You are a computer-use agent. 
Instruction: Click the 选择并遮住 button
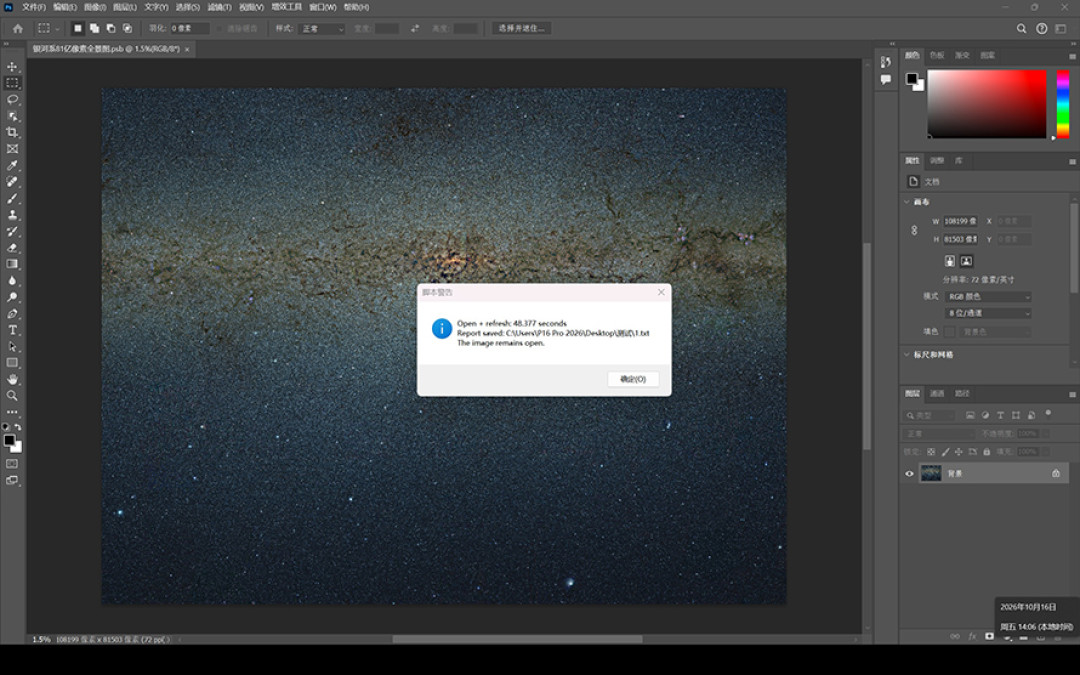coord(521,29)
